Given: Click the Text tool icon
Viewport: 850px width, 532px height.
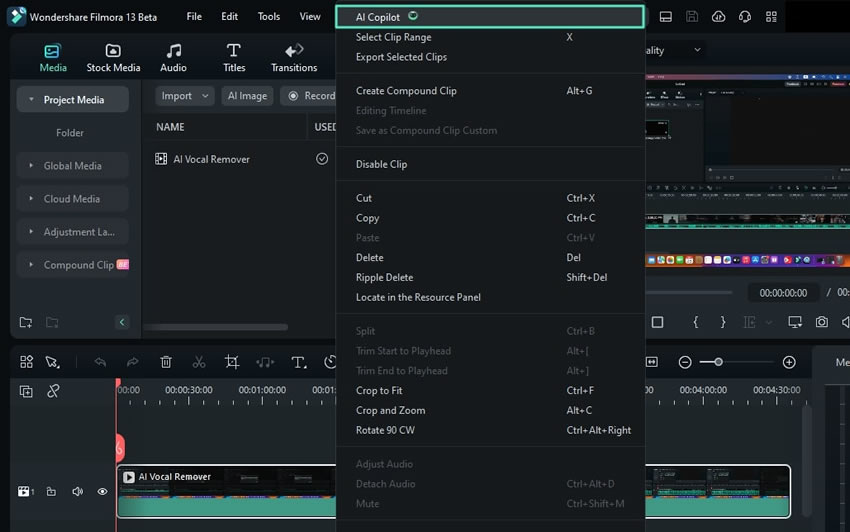Looking at the screenshot, I should tap(298, 362).
